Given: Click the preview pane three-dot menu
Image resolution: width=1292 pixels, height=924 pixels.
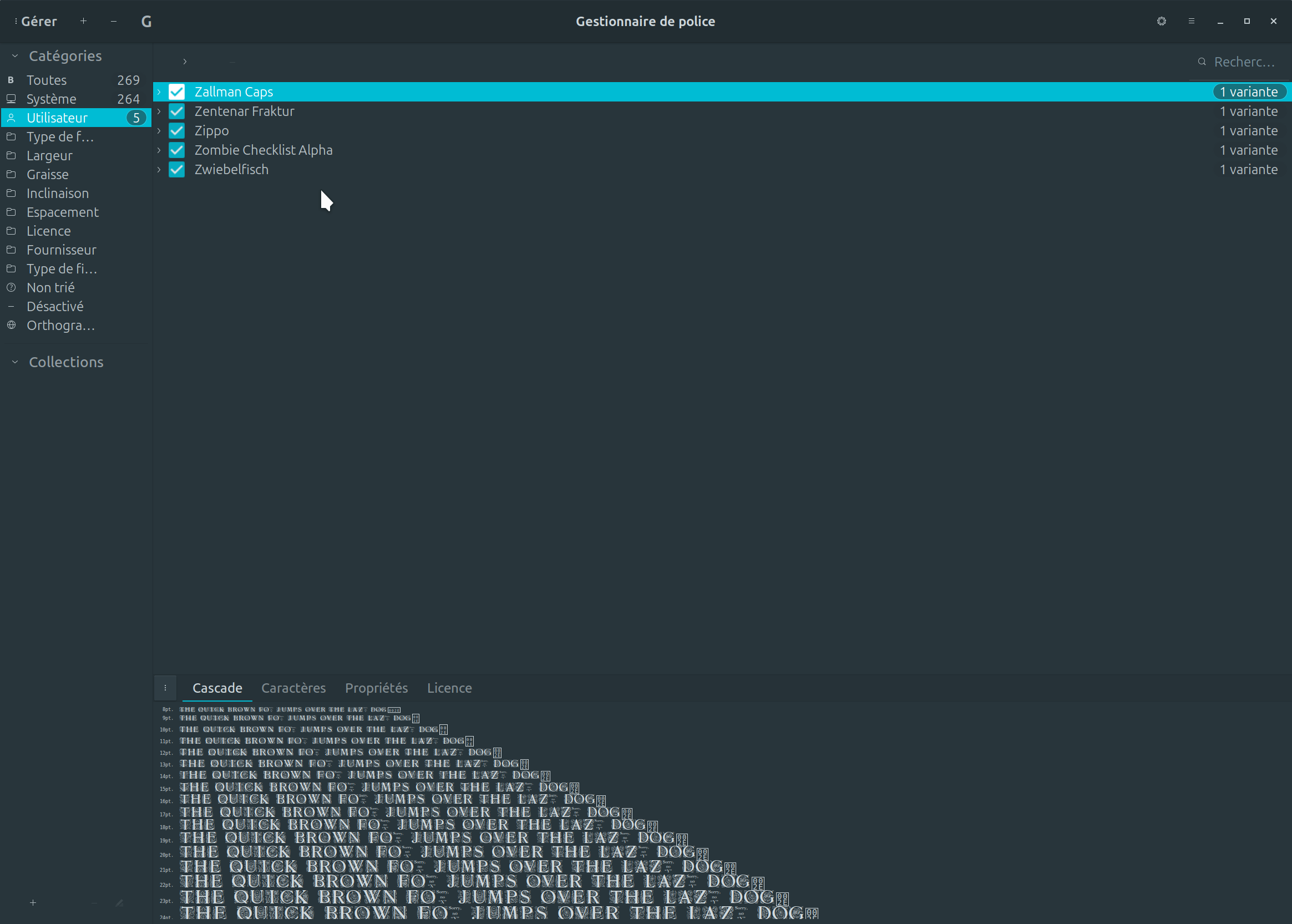Looking at the screenshot, I should (x=165, y=688).
